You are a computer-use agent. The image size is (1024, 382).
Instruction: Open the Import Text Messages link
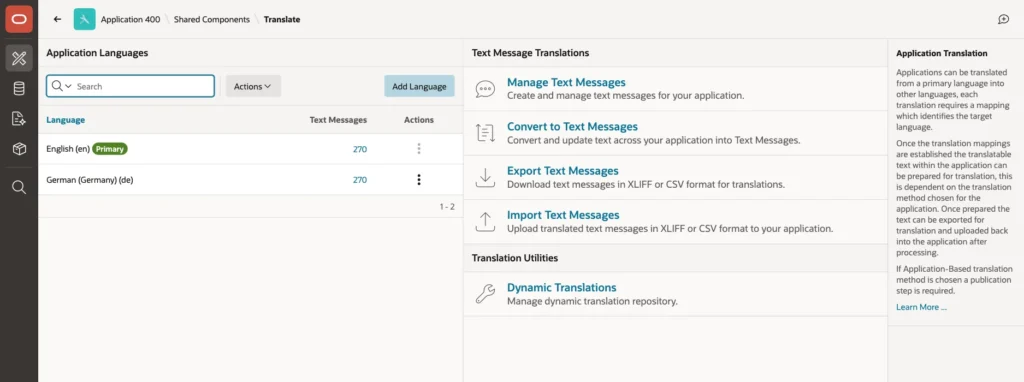pos(563,215)
